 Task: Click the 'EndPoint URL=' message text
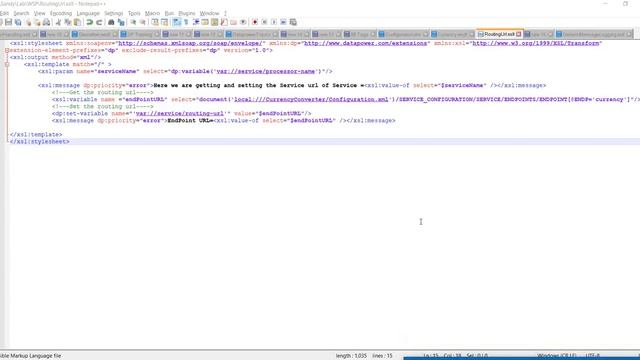click(x=190, y=121)
